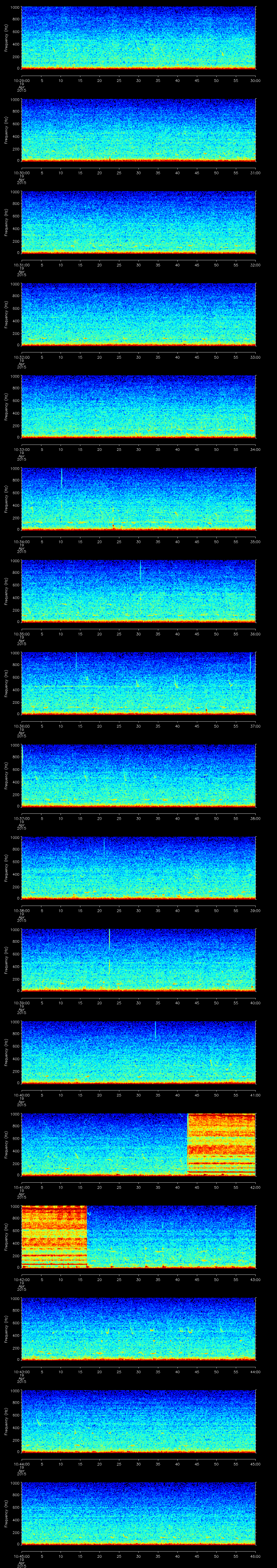Click the '43:00' end time label
The height and width of the screenshot is (1568, 277).
tap(256, 1279)
